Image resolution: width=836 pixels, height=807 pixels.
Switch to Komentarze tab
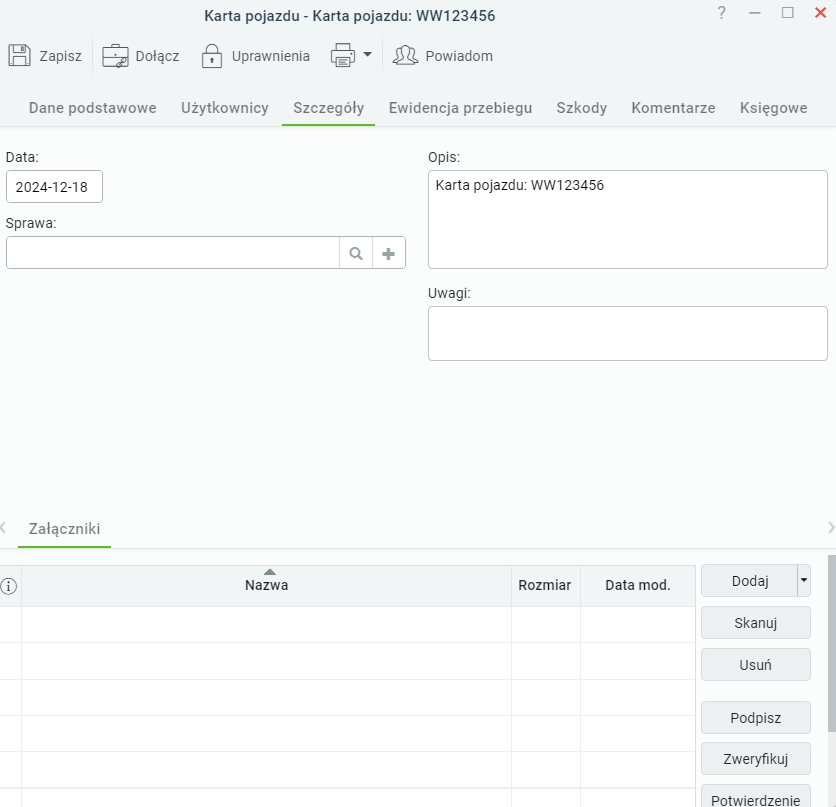pos(673,108)
